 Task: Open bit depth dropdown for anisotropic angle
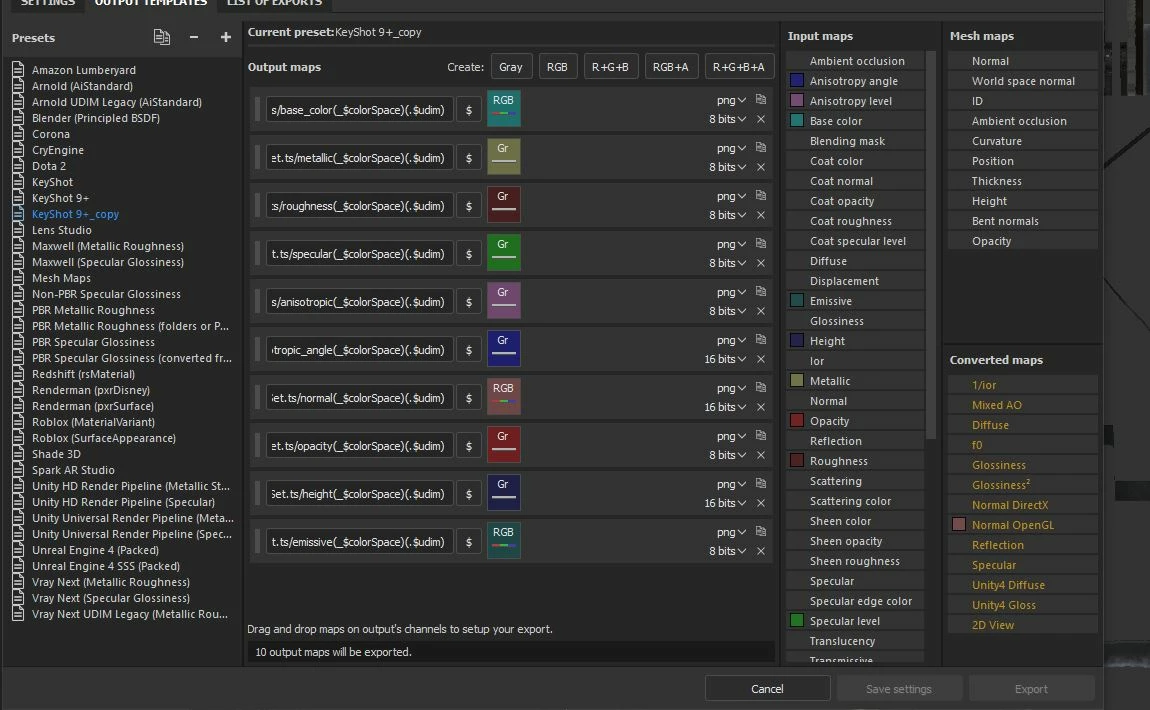tap(725, 359)
